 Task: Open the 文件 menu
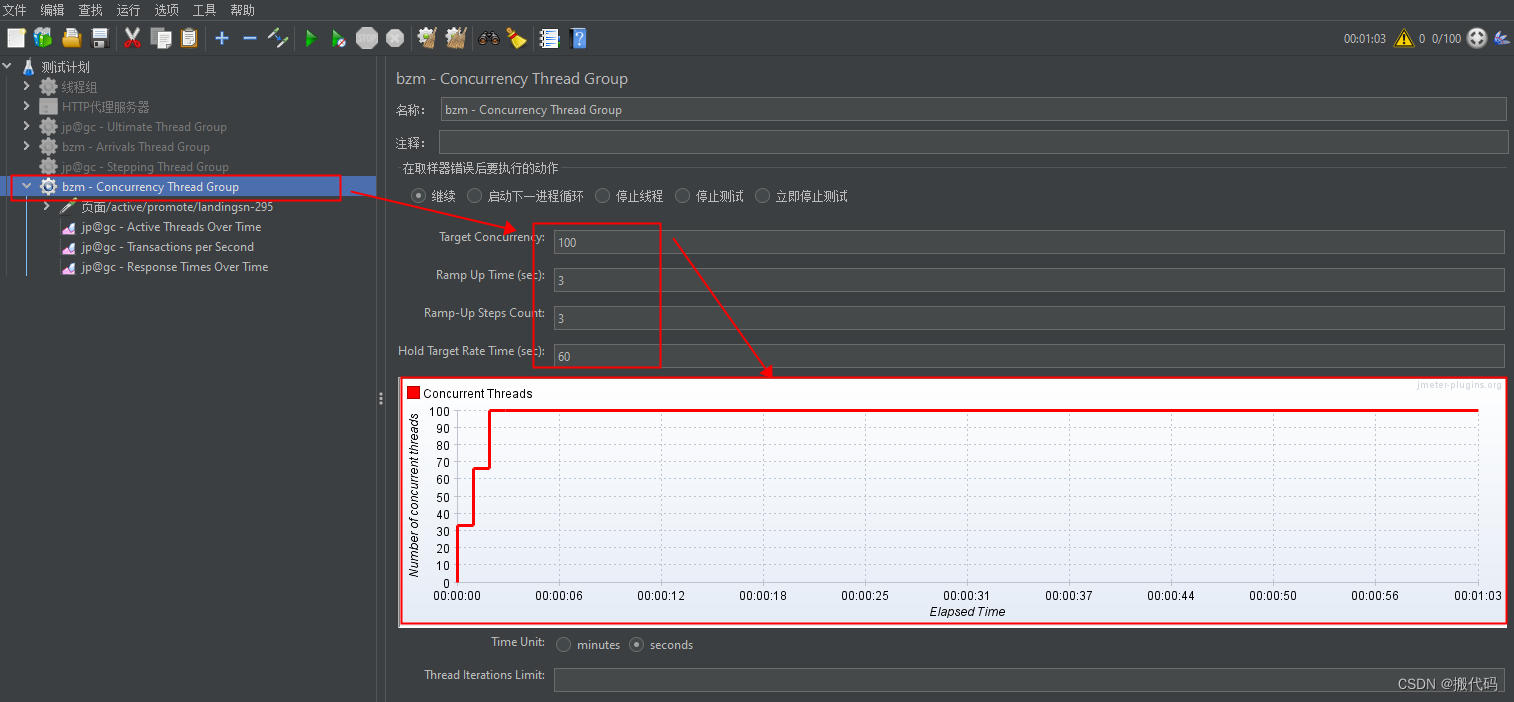click(x=15, y=10)
